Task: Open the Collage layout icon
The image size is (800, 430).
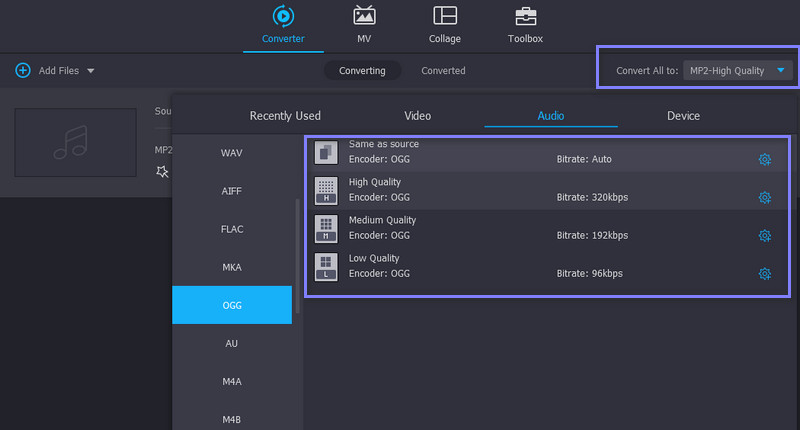Action: [x=445, y=17]
